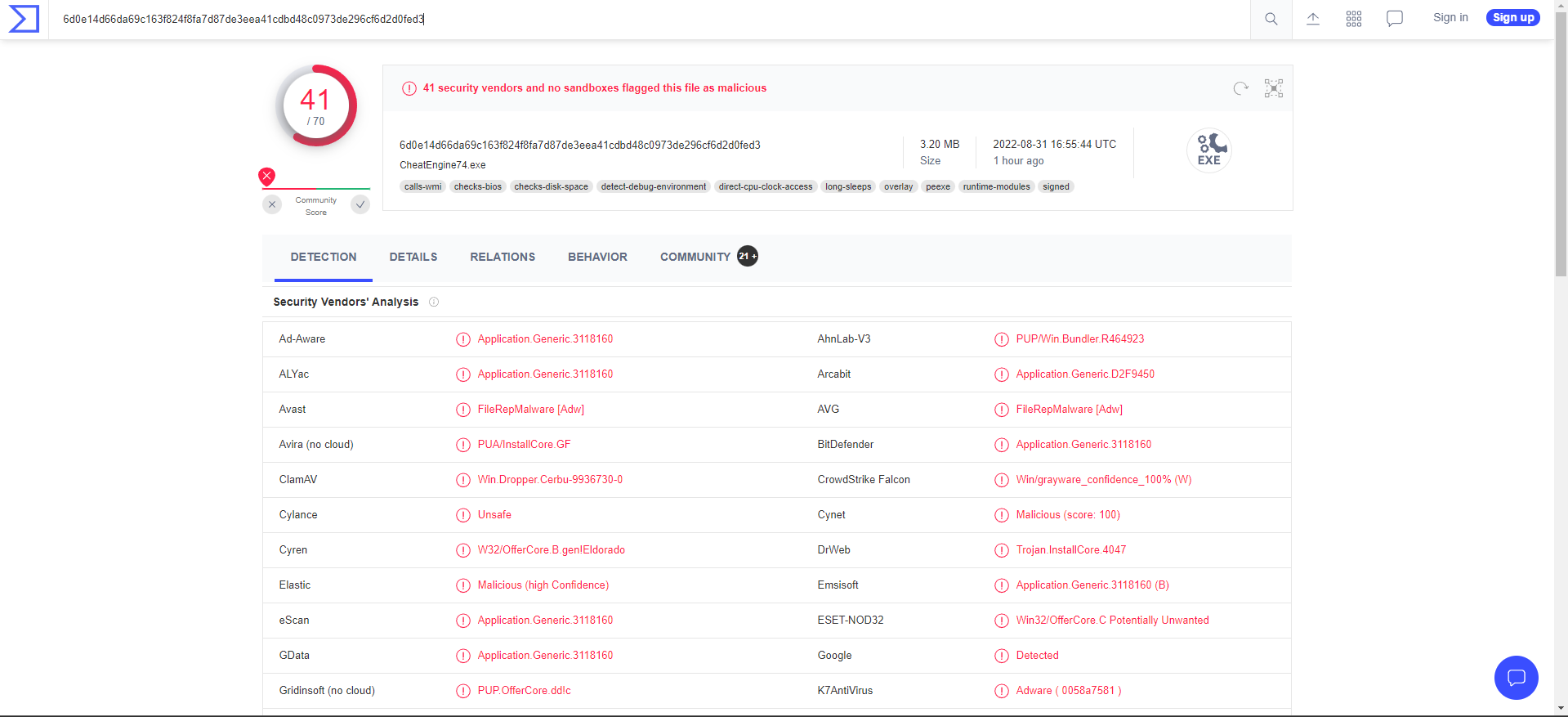Click the red community score marker
The image size is (1568, 717).
coord(266,176)
